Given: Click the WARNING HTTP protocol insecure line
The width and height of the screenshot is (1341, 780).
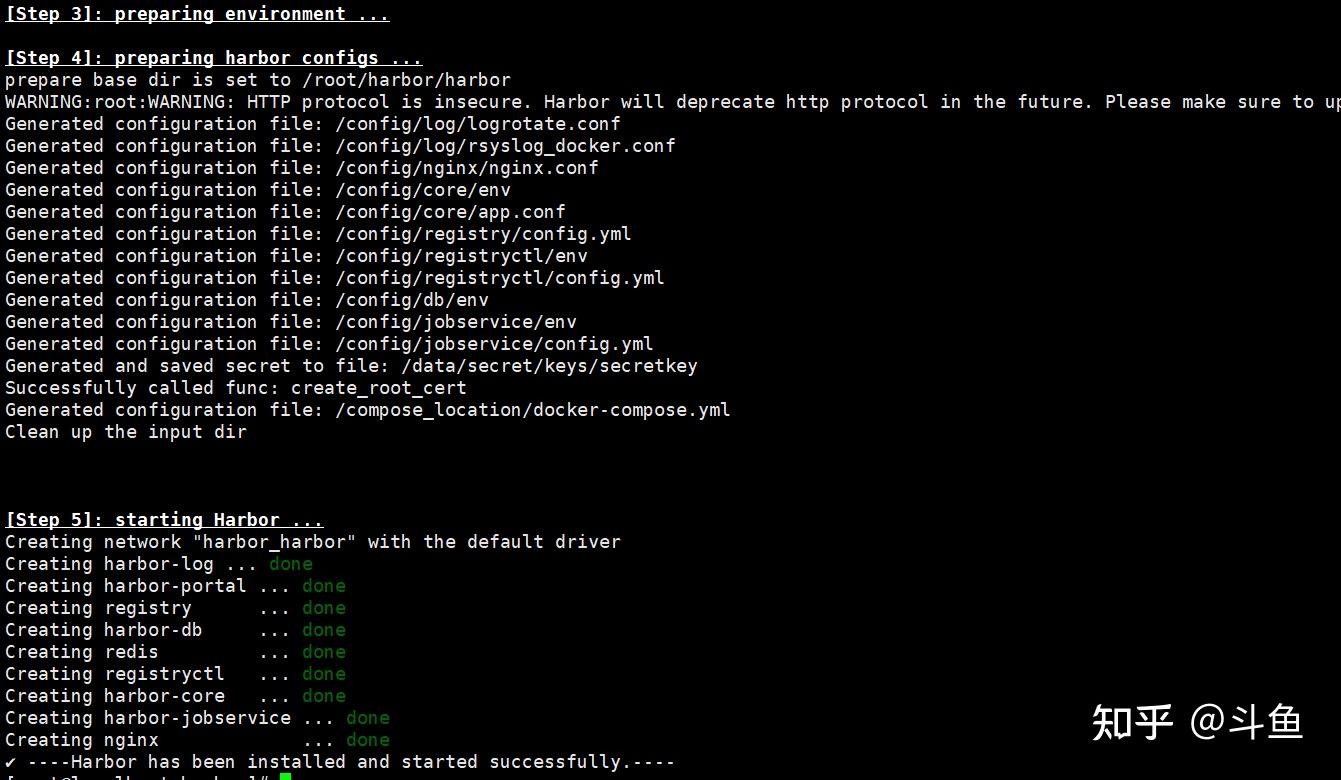Looking at the screenshot, I should coord(672,102).
